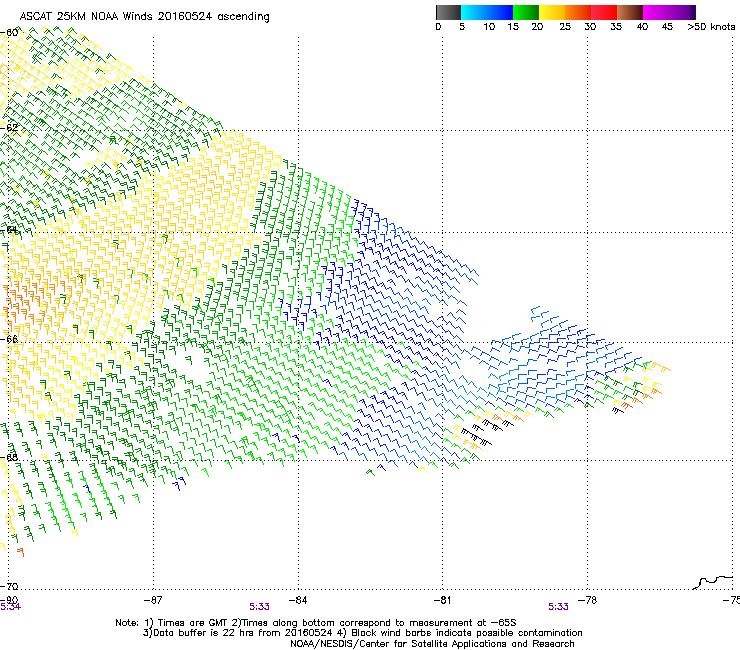
Task: Click the longitude label '-87'
Action: 152,600
